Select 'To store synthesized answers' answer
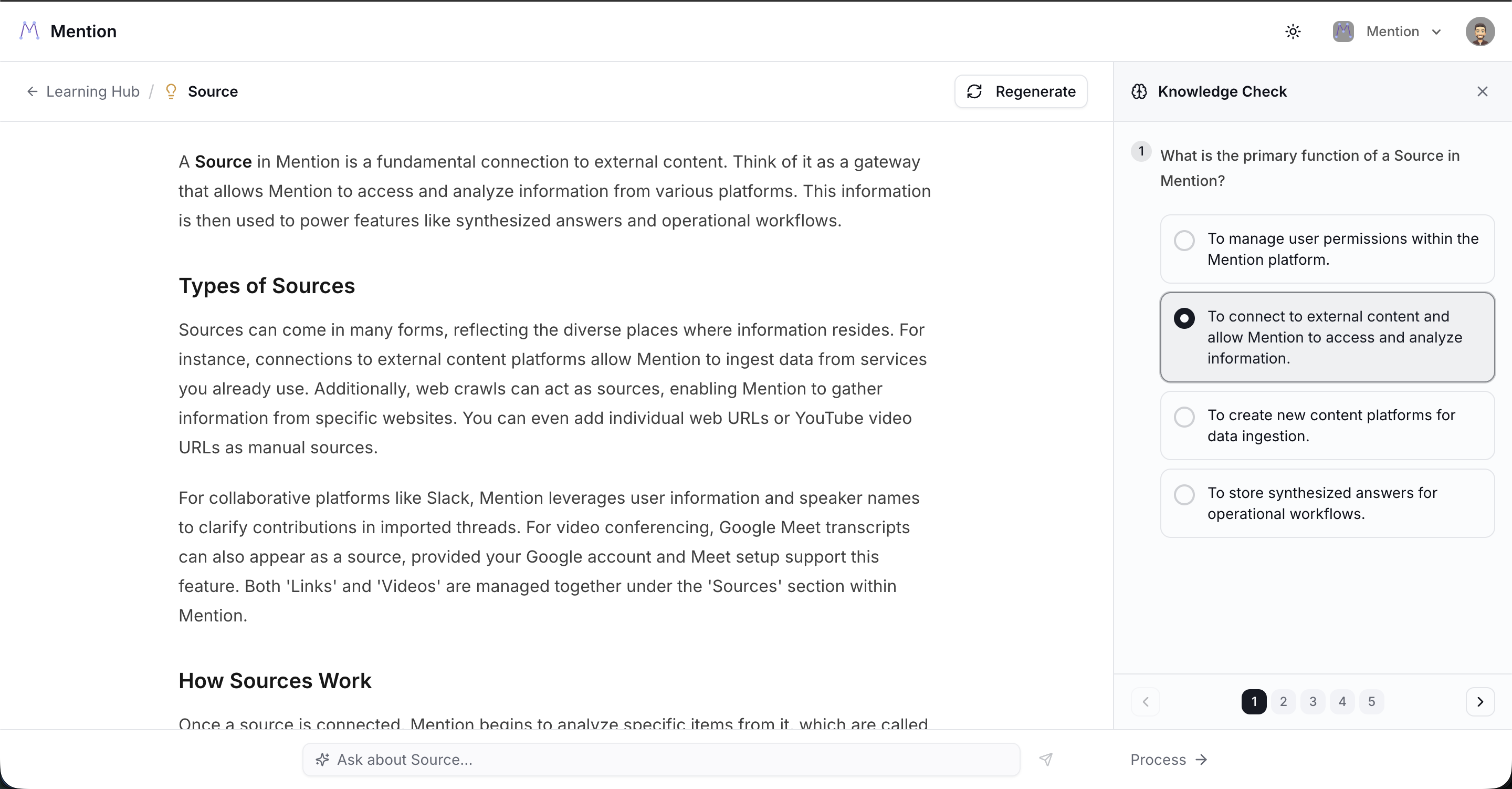The image size is (1512, 789). [1327, 503]
